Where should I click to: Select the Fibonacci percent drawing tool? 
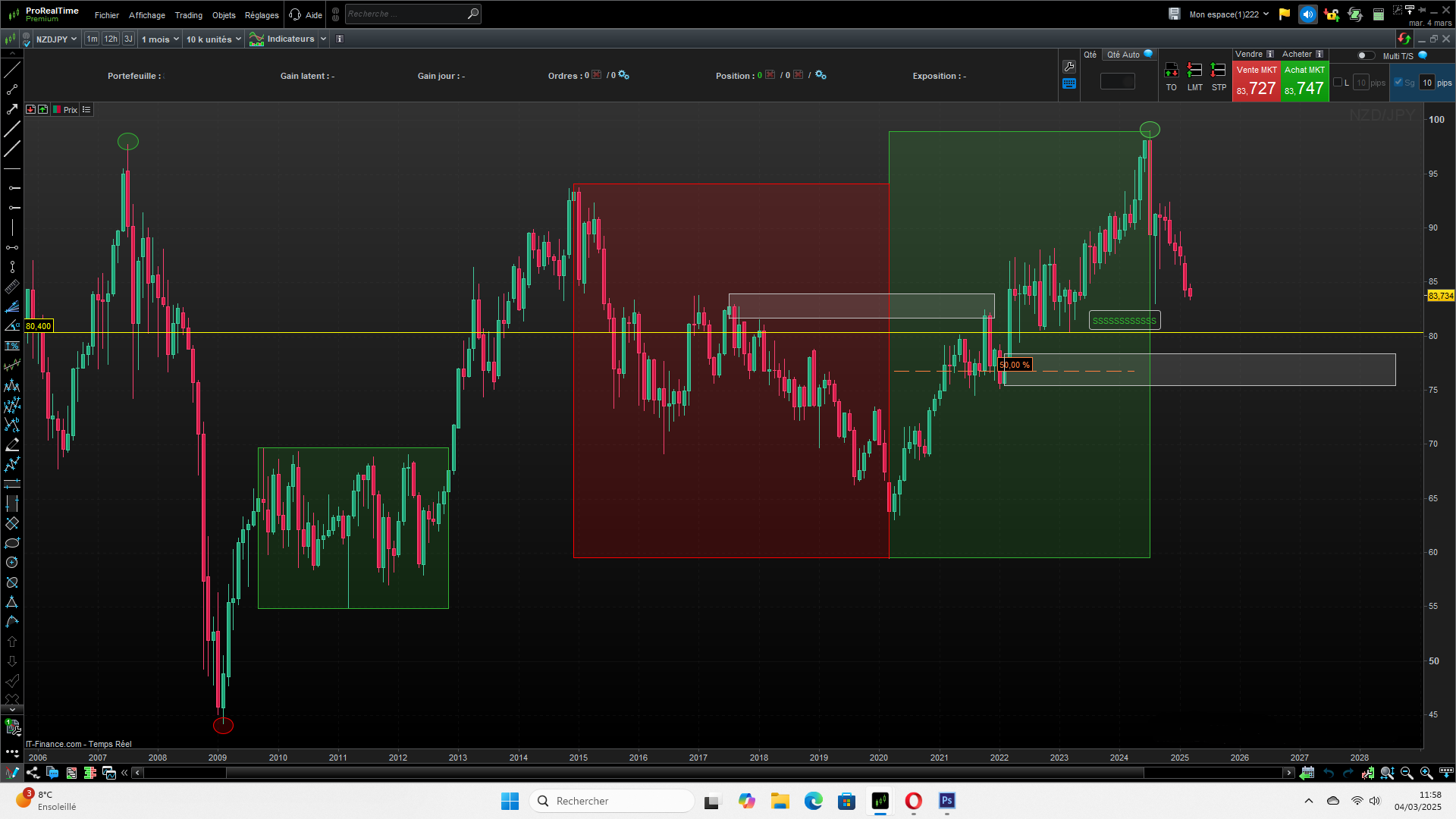point(12,345)
